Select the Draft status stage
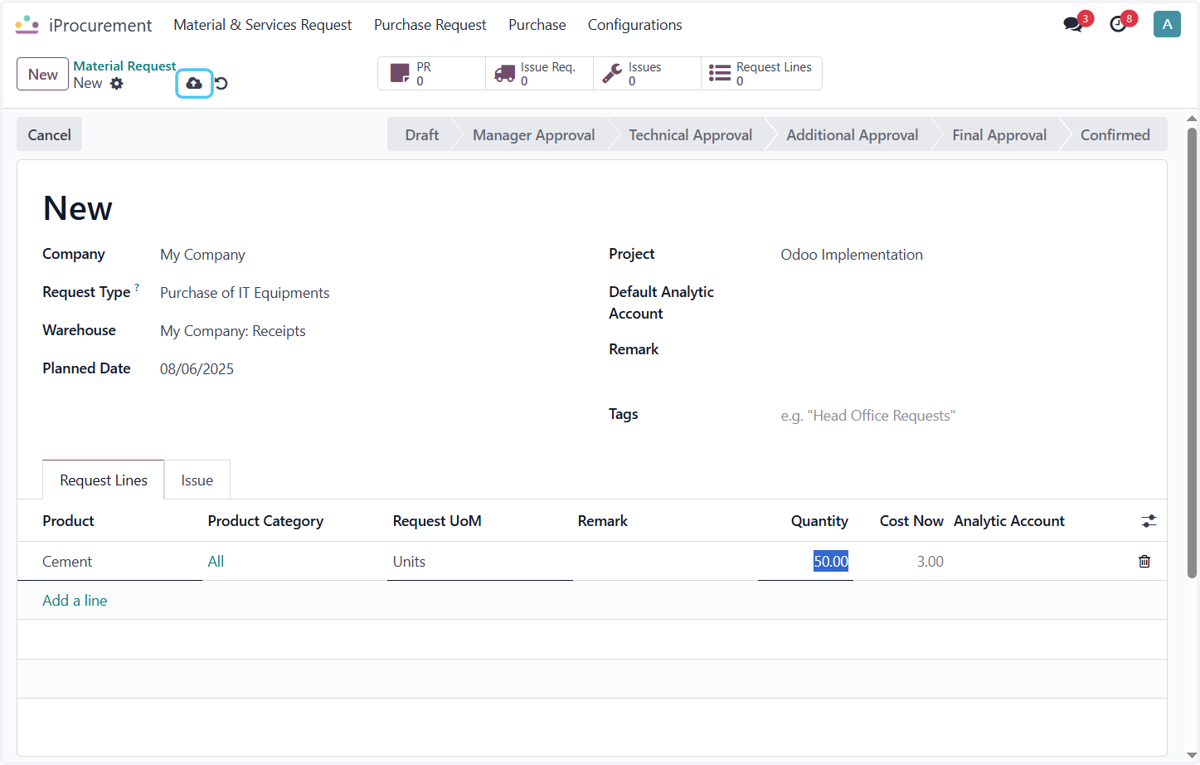This screenshot has height=765, width=1200. click(421, 135)
